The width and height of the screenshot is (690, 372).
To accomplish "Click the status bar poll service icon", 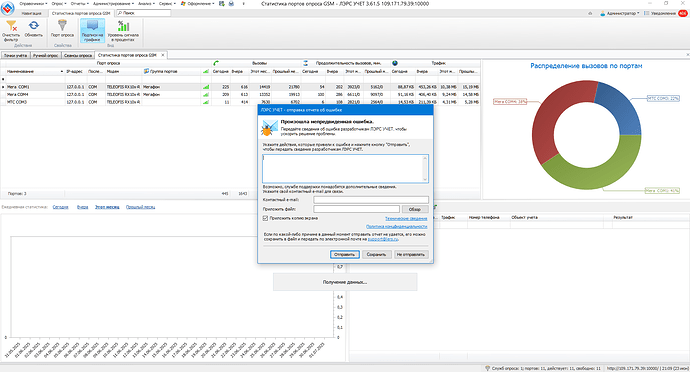I will point(488,368).
